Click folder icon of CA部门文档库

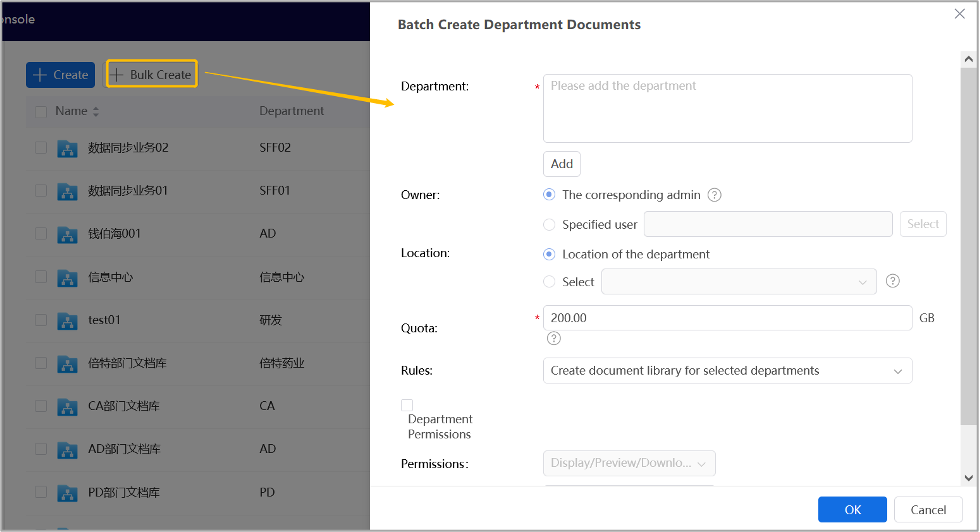[68, 407]
